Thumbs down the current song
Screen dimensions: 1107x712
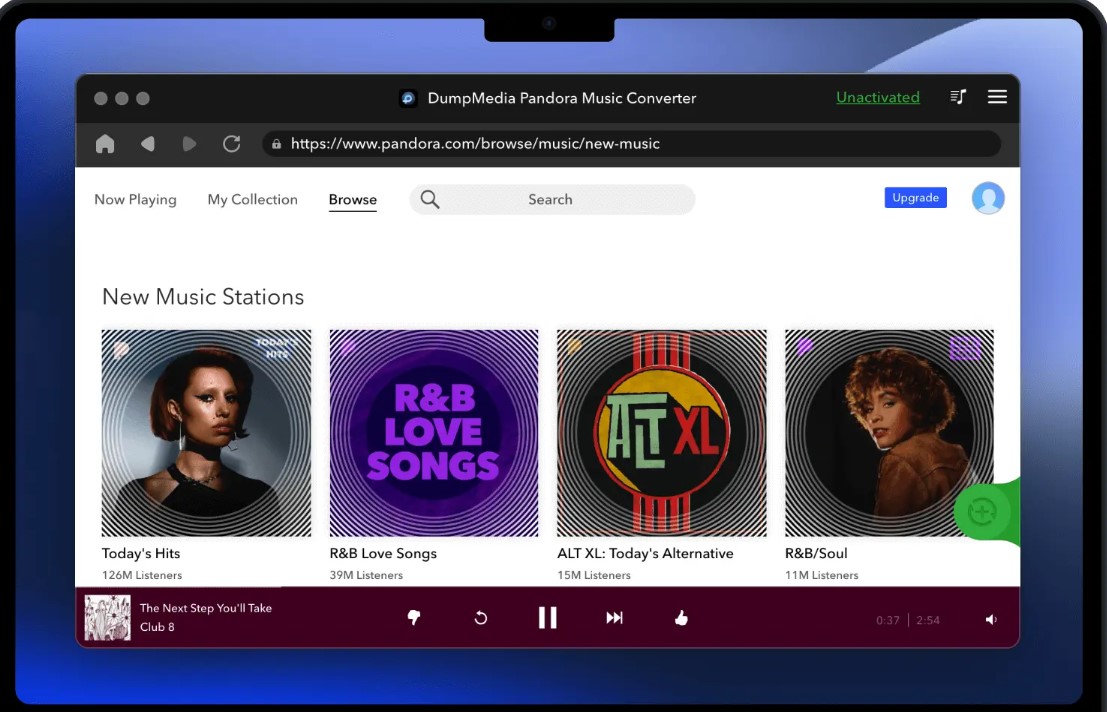[414, 618]
